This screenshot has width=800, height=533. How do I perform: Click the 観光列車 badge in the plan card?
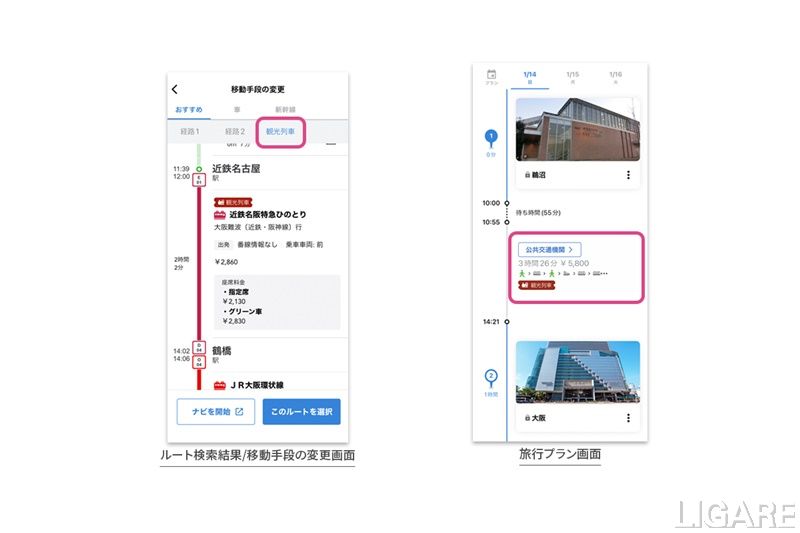point(537,285)
